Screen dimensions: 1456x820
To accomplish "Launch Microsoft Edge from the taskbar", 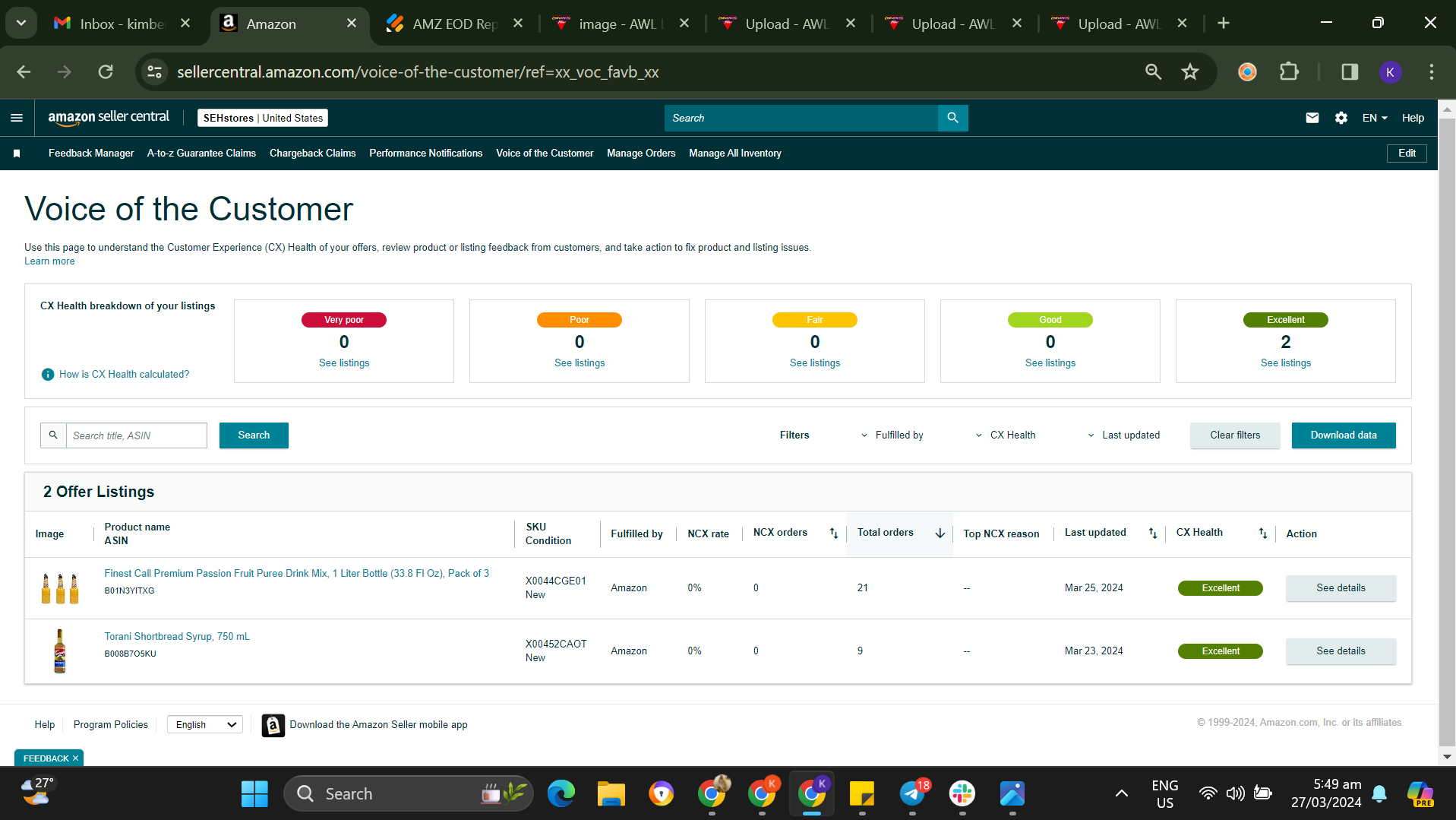I will point(561,794).
